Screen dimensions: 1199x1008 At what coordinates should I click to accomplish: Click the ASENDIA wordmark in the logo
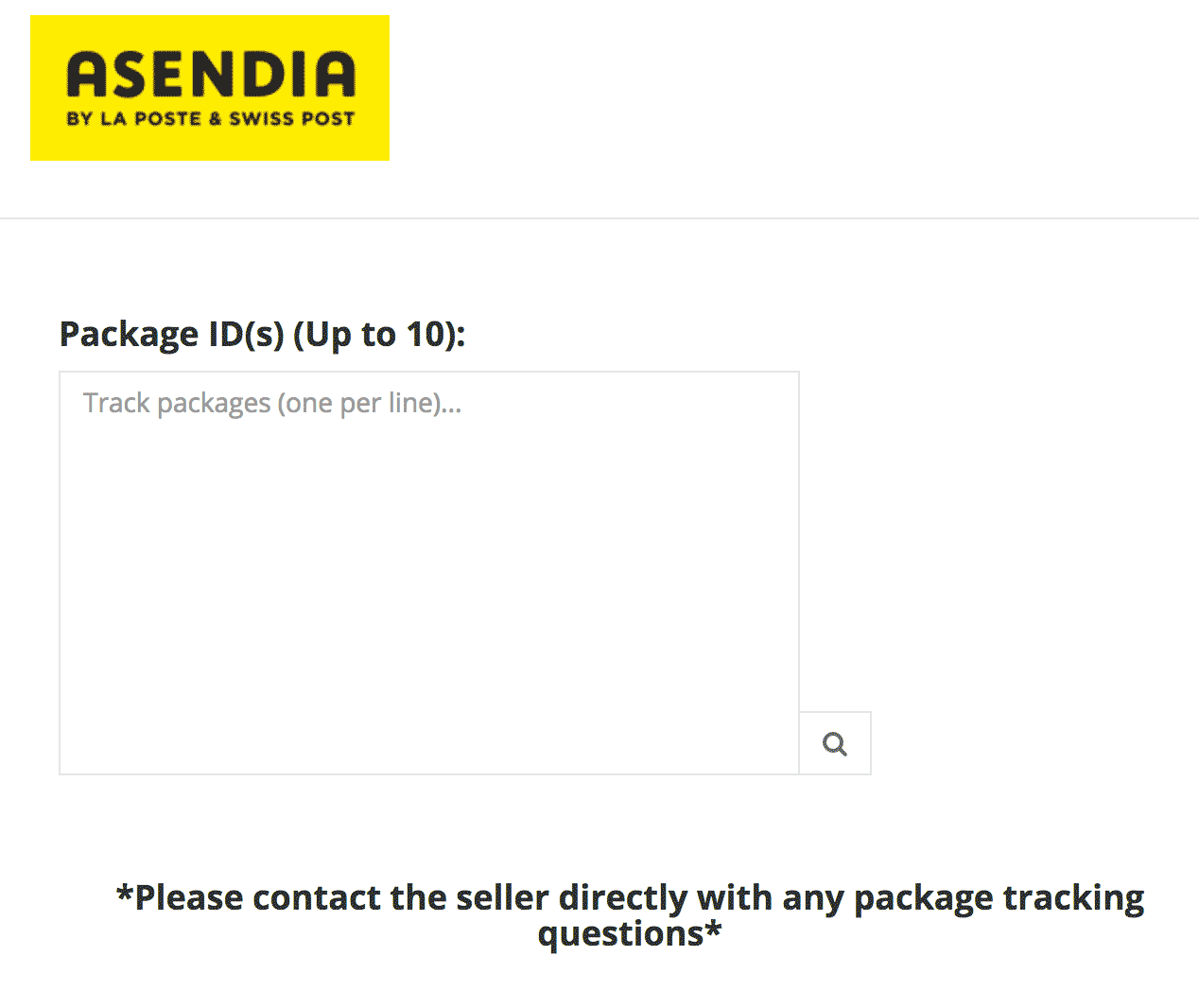pos(211,75)
